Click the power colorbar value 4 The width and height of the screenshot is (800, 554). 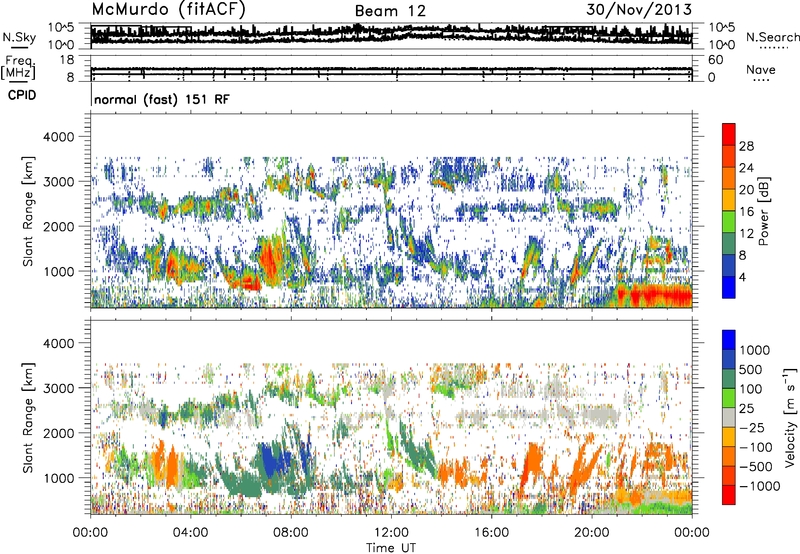[x=742, y=278]
